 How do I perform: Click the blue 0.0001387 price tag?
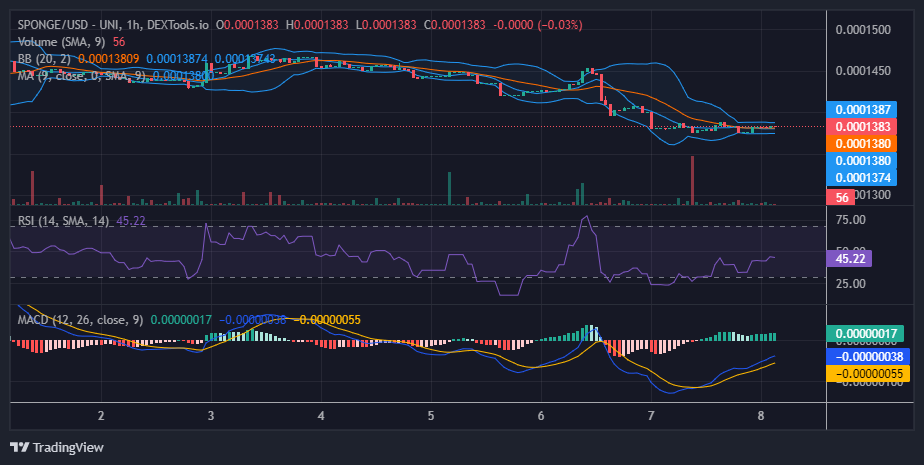(x=862, y=109)
